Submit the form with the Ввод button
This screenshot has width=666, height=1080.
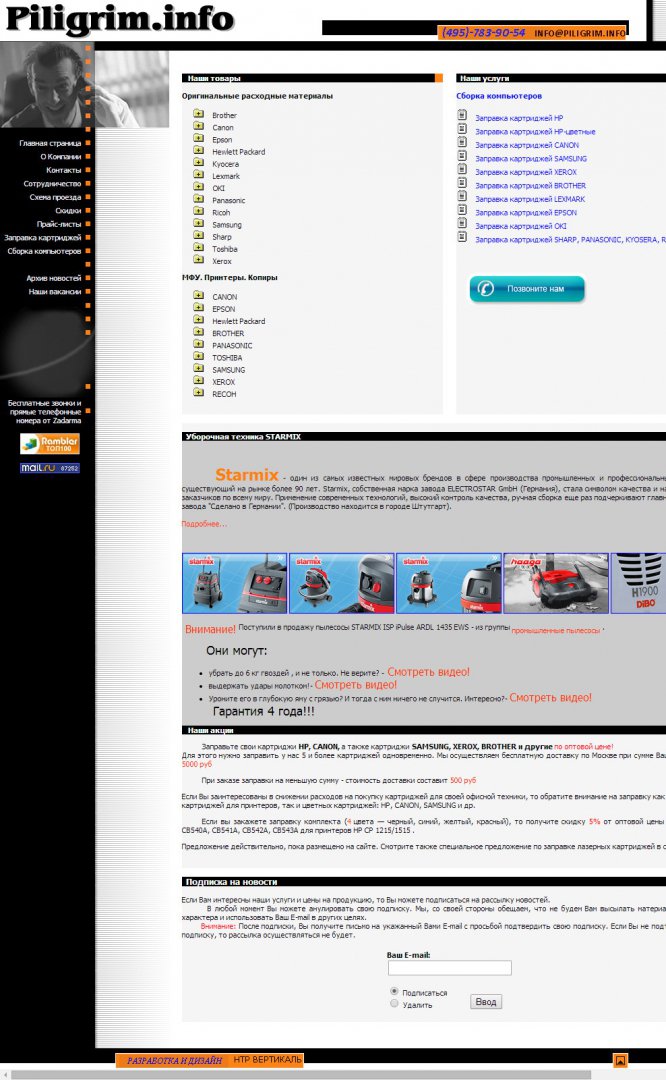486,1001
